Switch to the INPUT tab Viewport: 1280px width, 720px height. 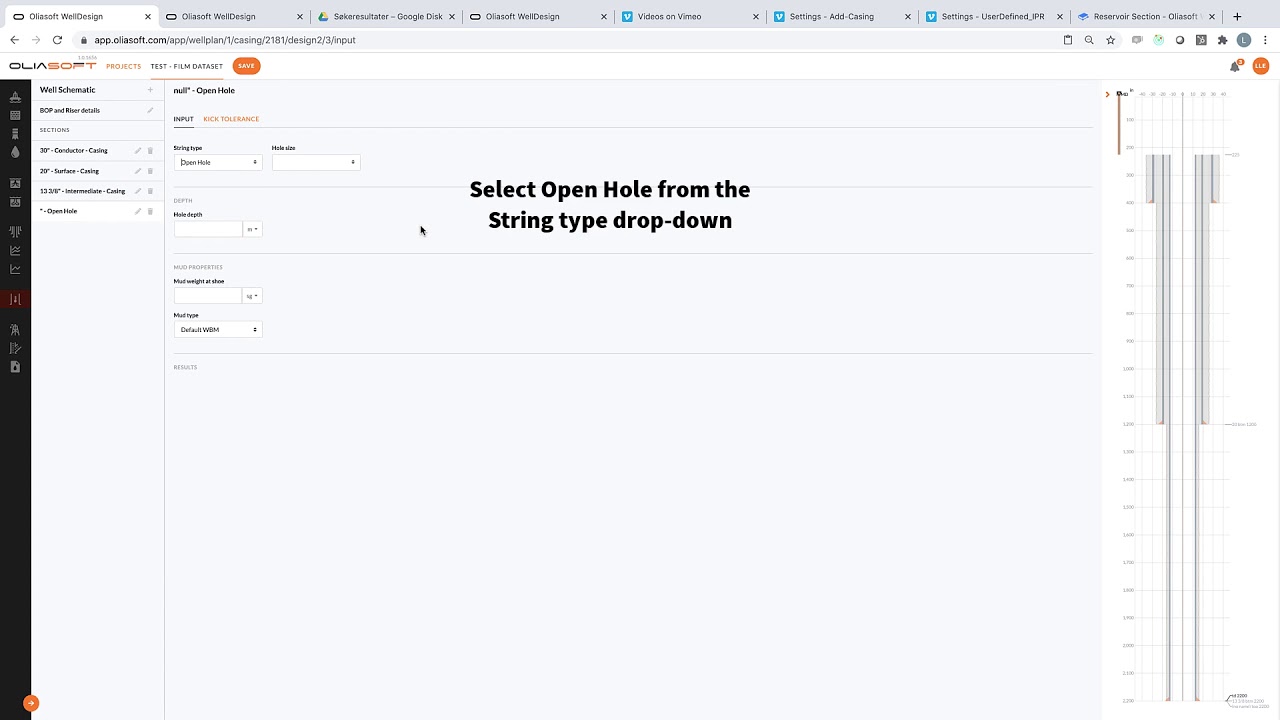point(183,119)
